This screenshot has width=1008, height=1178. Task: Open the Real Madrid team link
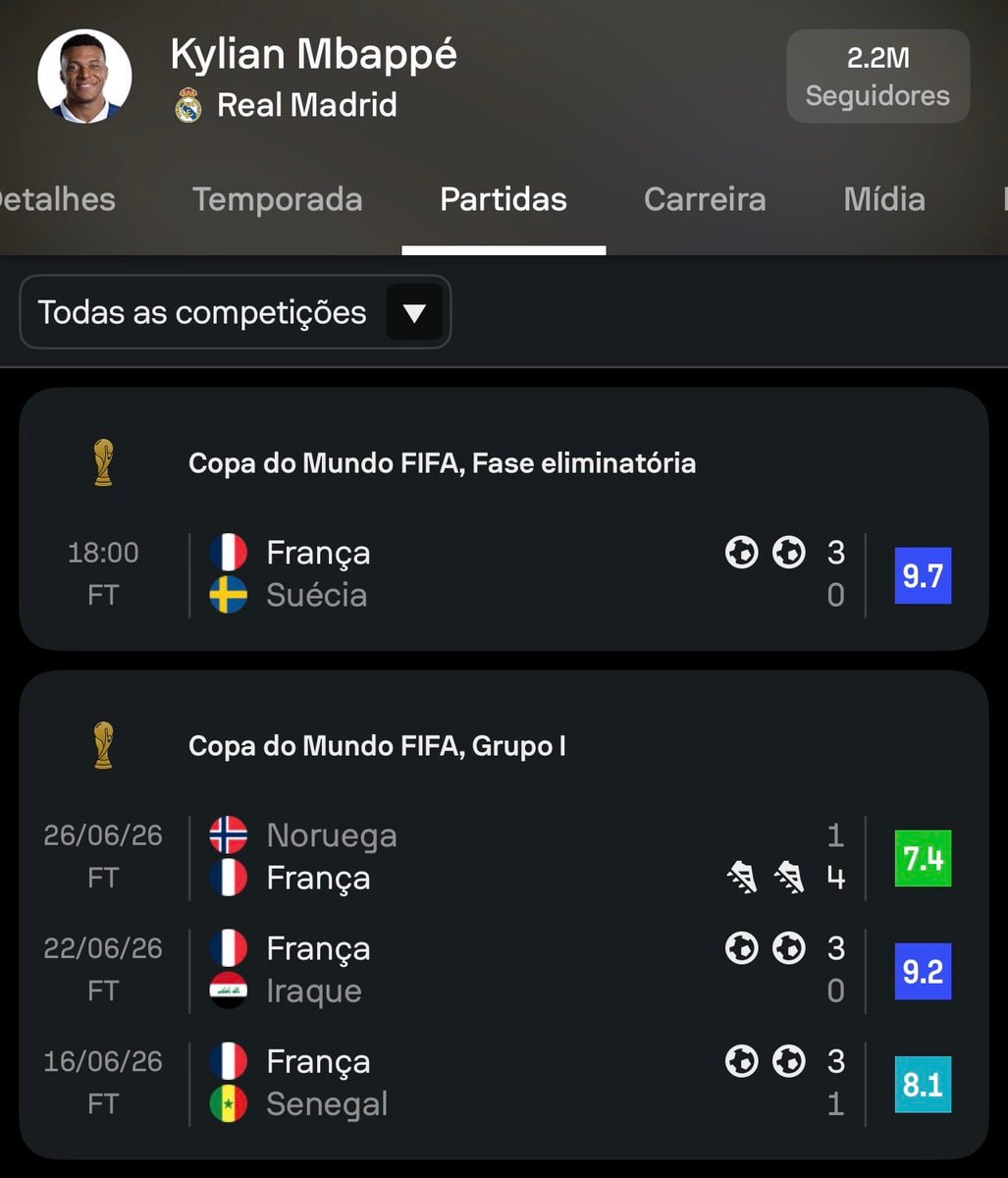[307, 105]
